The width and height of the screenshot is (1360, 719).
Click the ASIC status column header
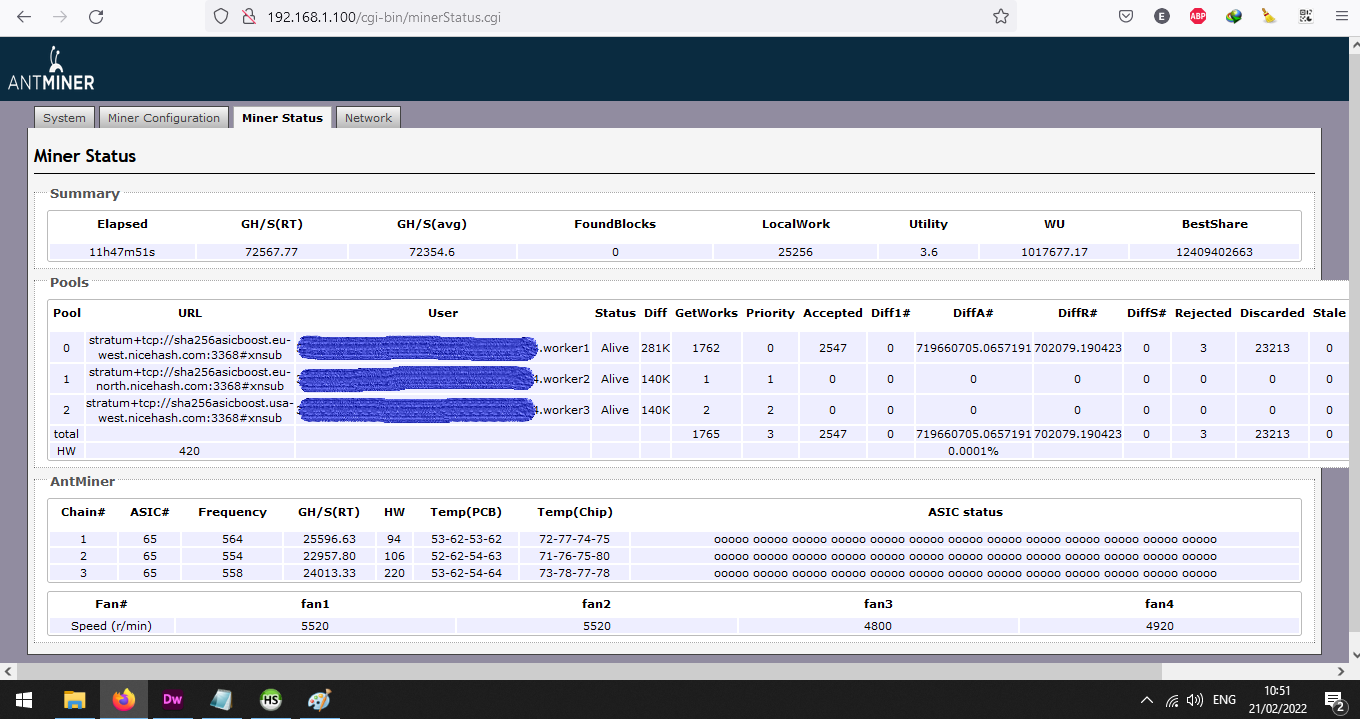pos(965,512)
